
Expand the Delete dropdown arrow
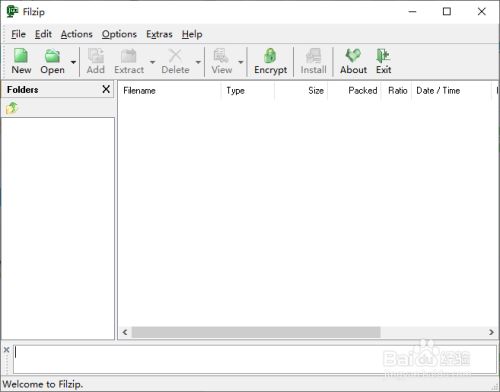(x=198, y=62)
